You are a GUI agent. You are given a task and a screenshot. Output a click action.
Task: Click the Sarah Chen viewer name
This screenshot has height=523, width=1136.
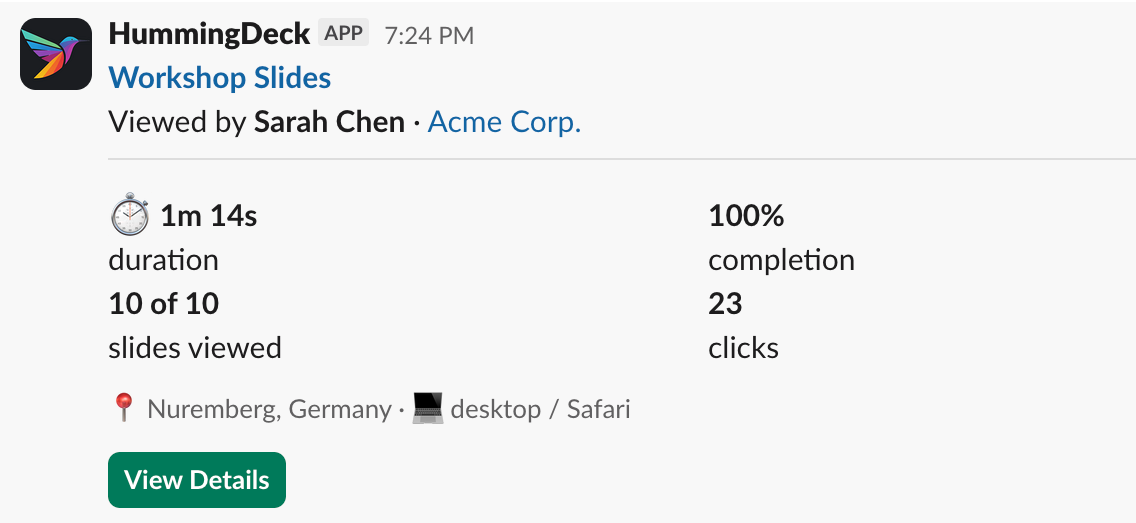pyautogui.click(x=329, y=122)
